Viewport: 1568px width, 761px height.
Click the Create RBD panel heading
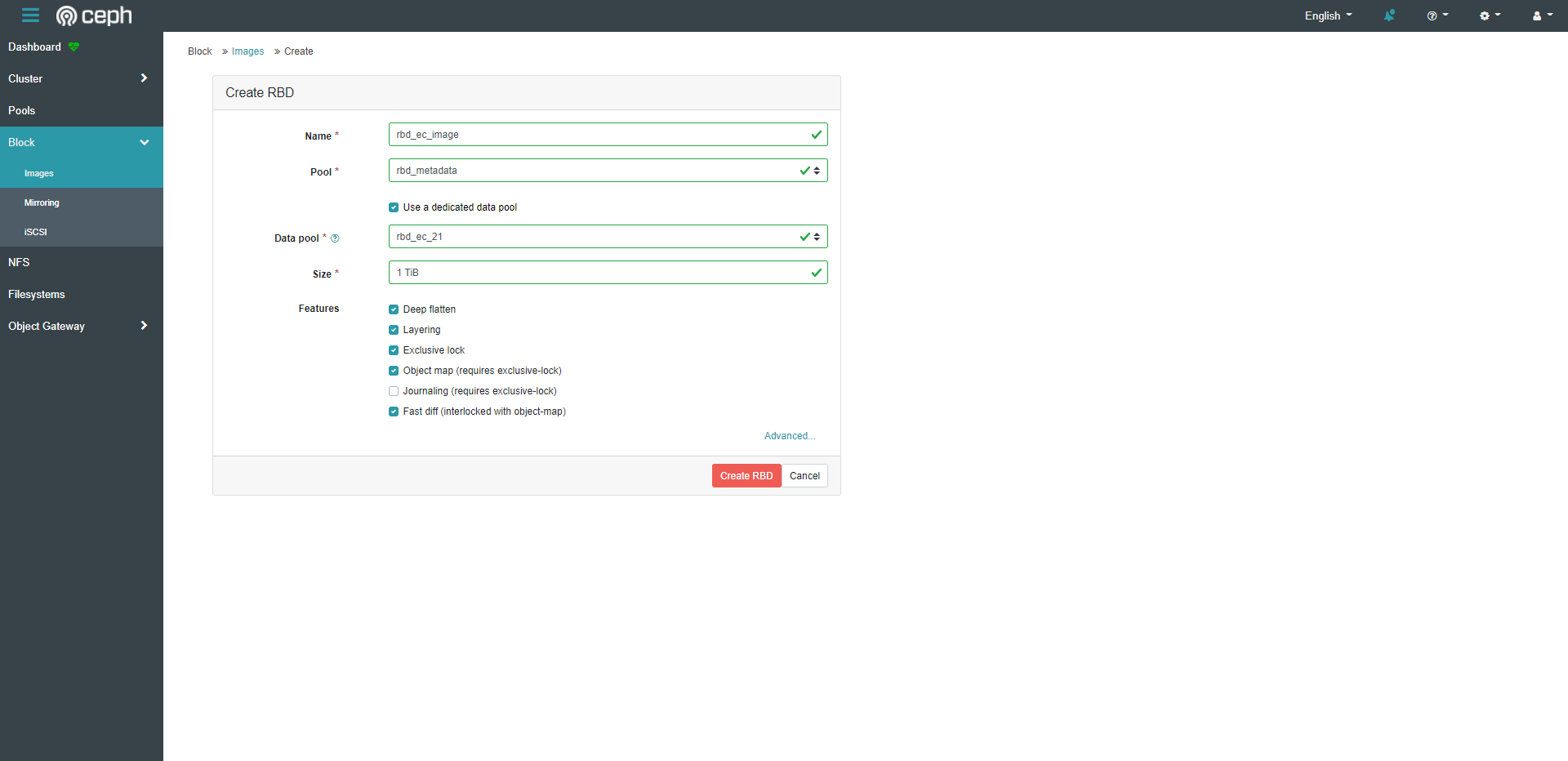click(260, 93)
